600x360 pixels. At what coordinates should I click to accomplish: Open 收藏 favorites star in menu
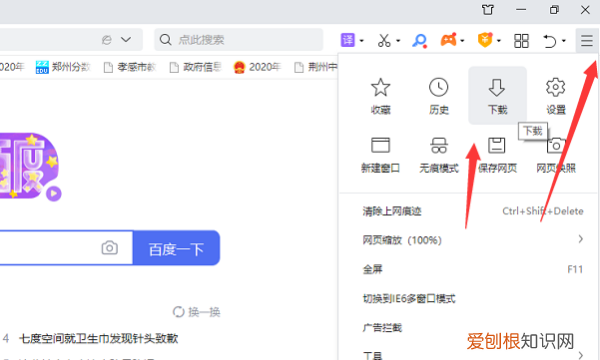click(x=380, y=96)
